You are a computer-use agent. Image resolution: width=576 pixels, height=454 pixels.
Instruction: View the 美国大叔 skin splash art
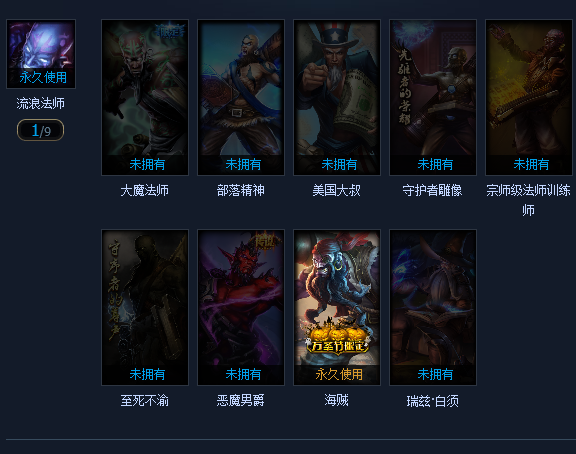pyautogui.click(x=337, y=97)
